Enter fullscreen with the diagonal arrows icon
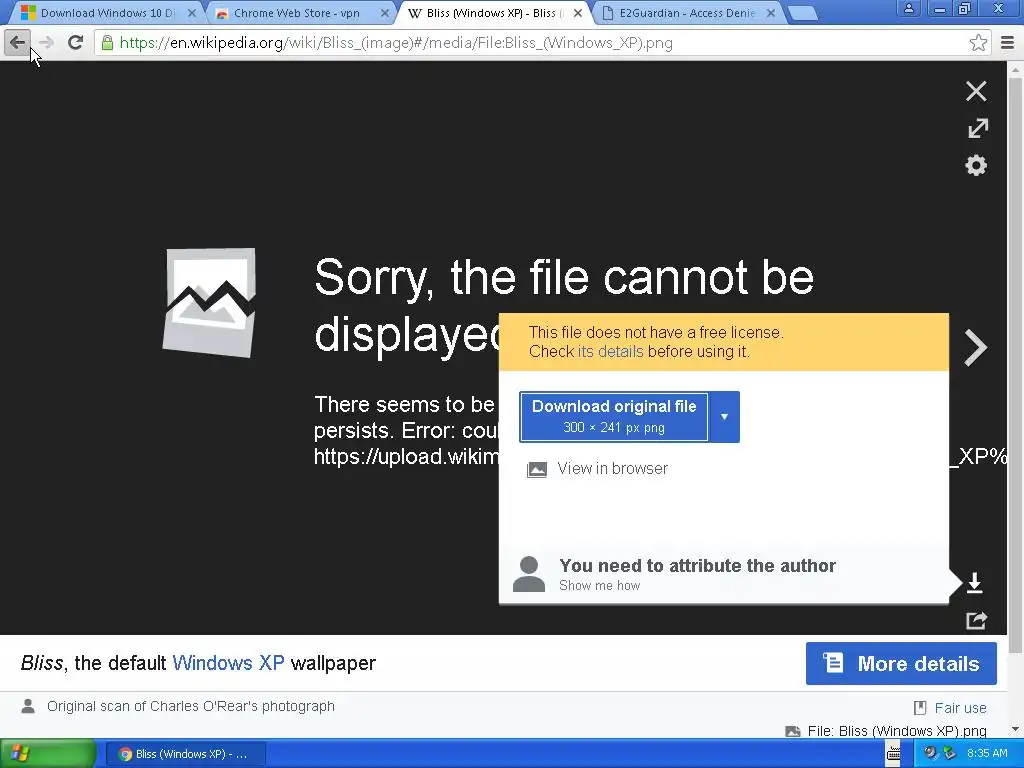Screen dimensions: 1024x768 coord(977,128)
